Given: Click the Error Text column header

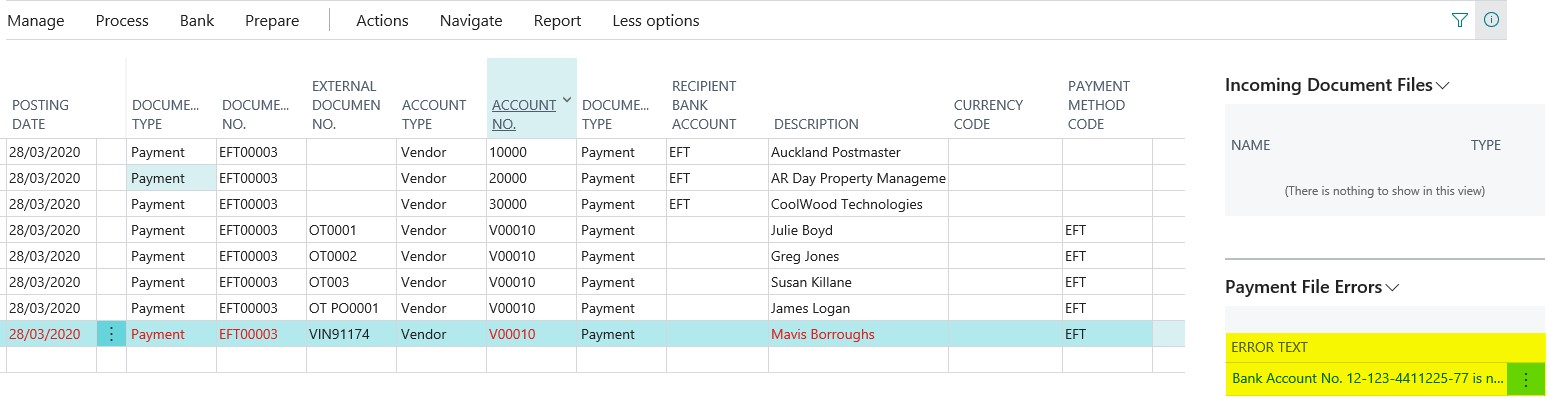Looking at the screenshot, I should (x=1269, y=347).
